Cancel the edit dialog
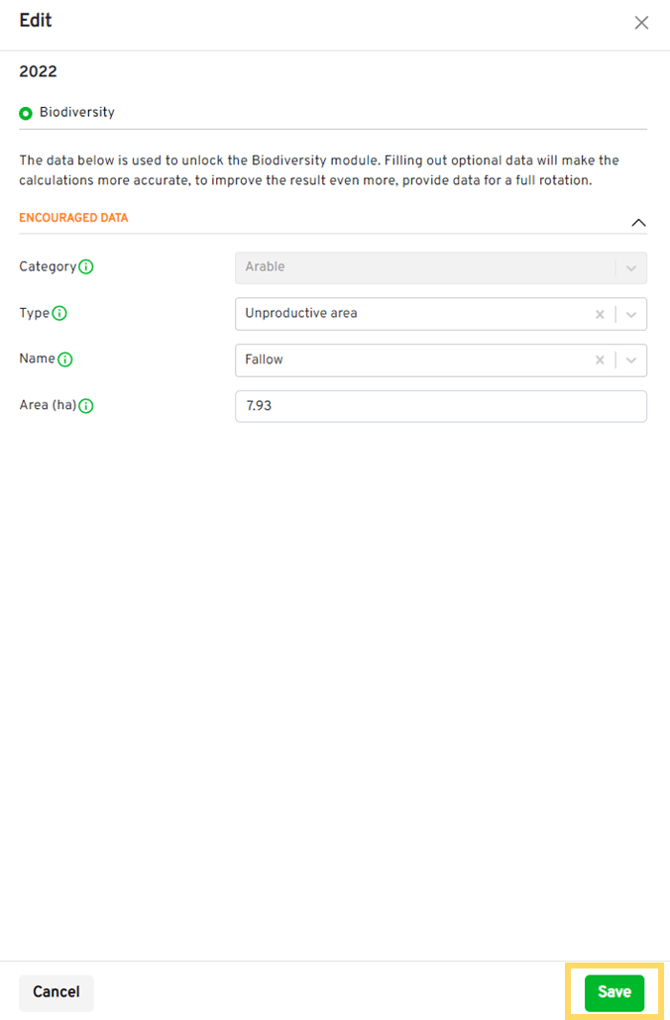The height and width of the screenshot is (1020, 670). (56, 992)
